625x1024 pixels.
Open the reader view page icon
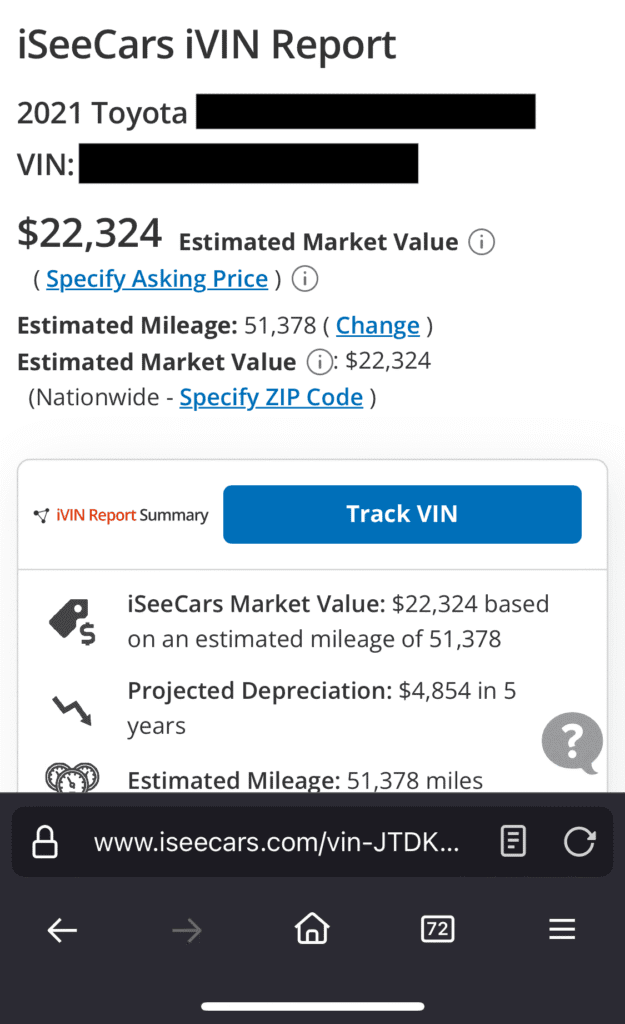(x=513, y=840)
